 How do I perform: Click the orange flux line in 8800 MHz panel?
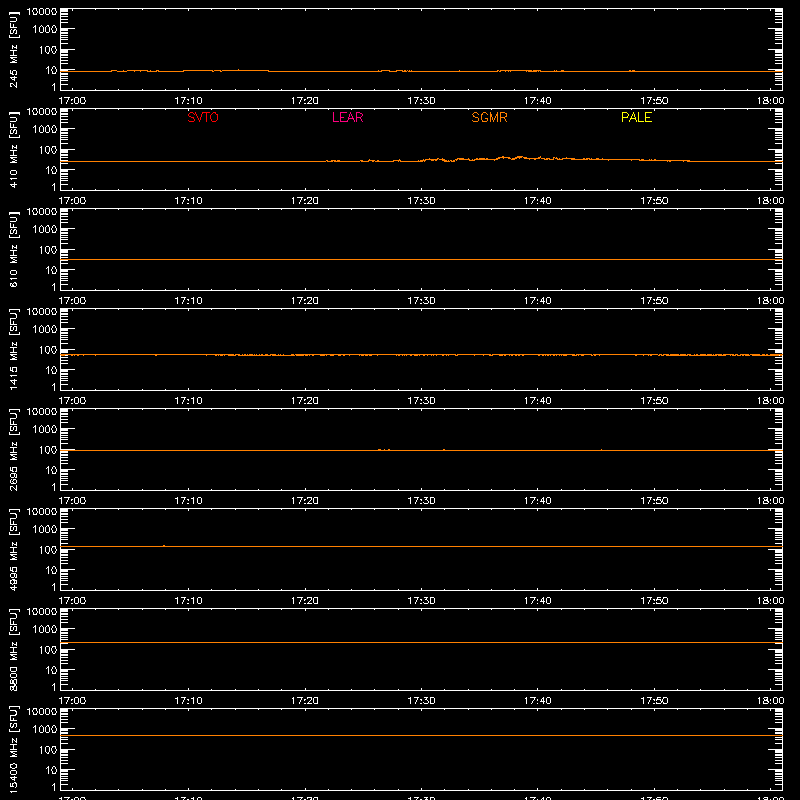point(421,643)
